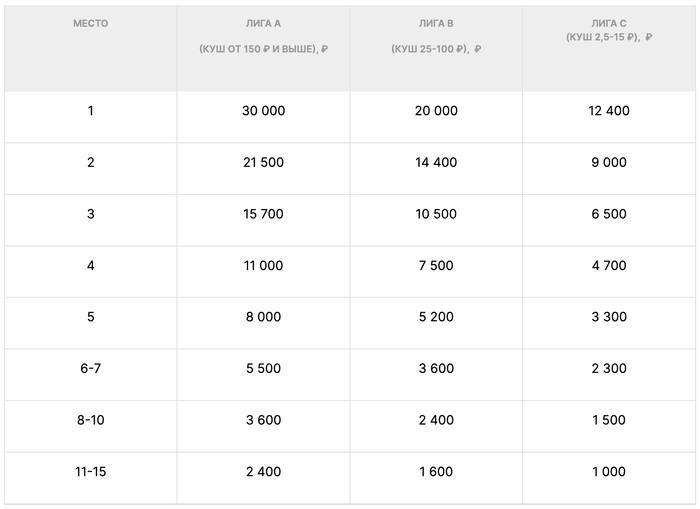Click the ЛИГА C column header
Viewport: 700px width, 509px height.
coord(609,23)
